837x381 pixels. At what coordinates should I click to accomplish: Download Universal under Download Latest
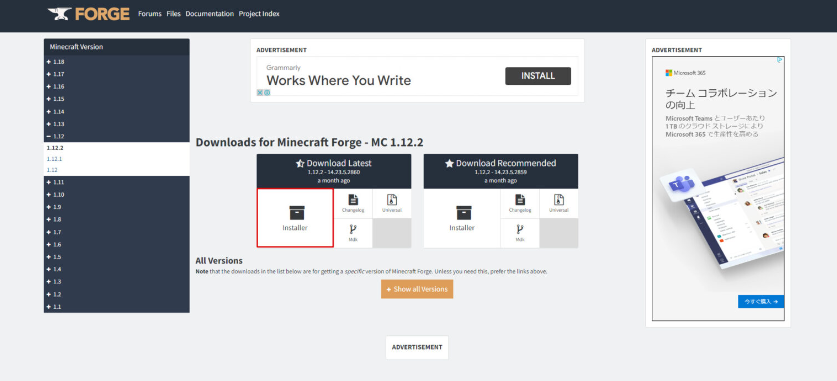point(392,203)
